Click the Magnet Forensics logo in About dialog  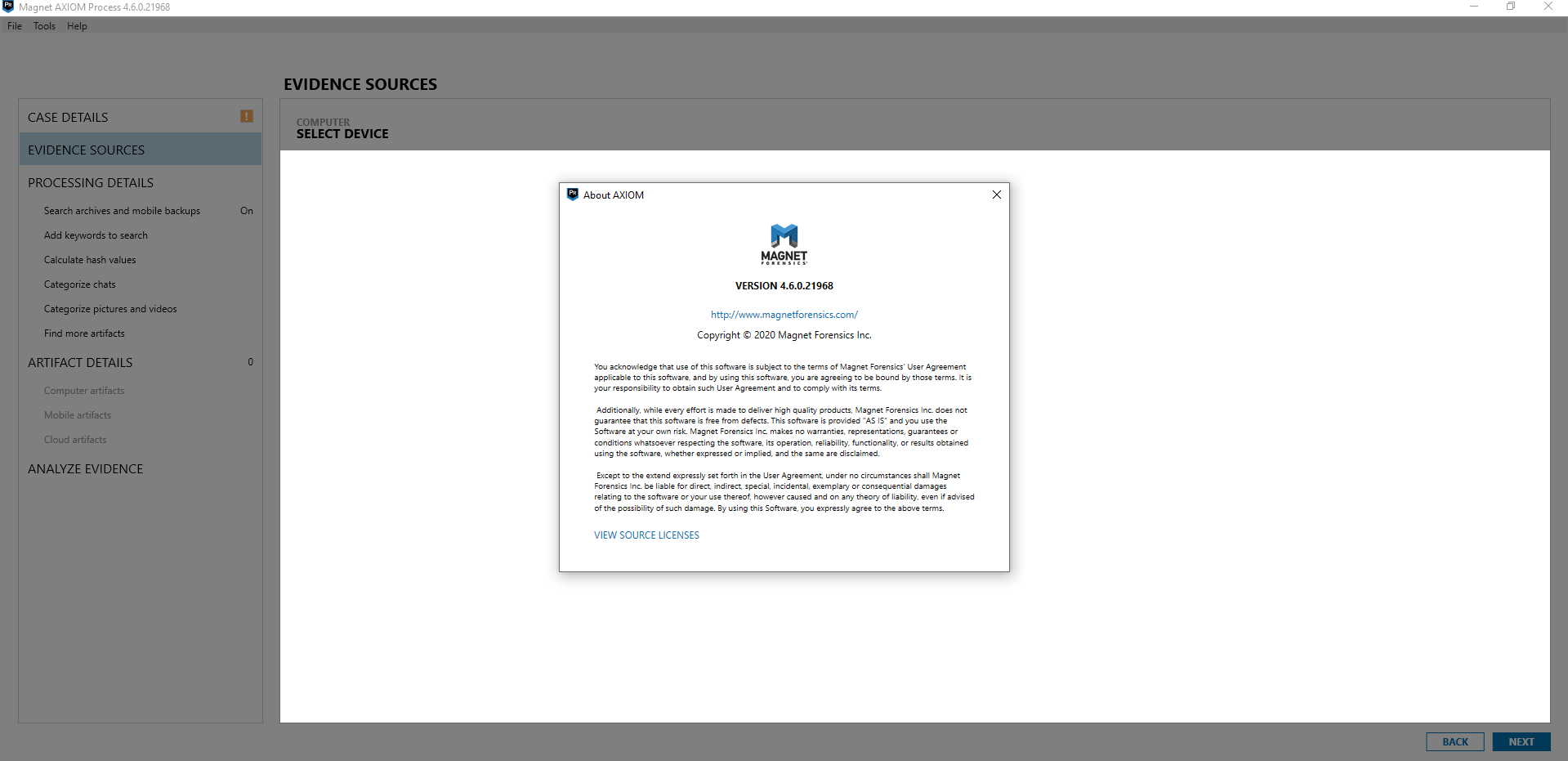pos(784,244)
